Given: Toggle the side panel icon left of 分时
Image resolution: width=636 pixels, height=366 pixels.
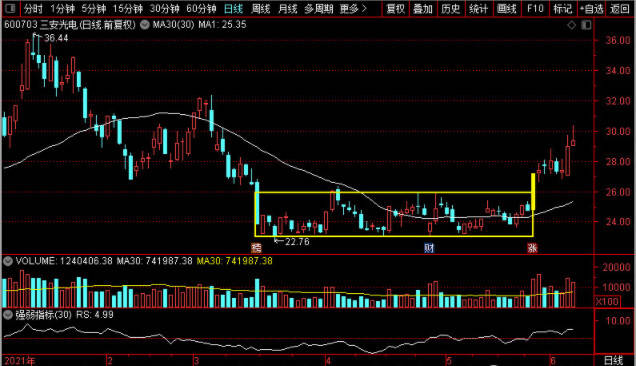Looking at the screenshot, I should (x=11, y=8).
